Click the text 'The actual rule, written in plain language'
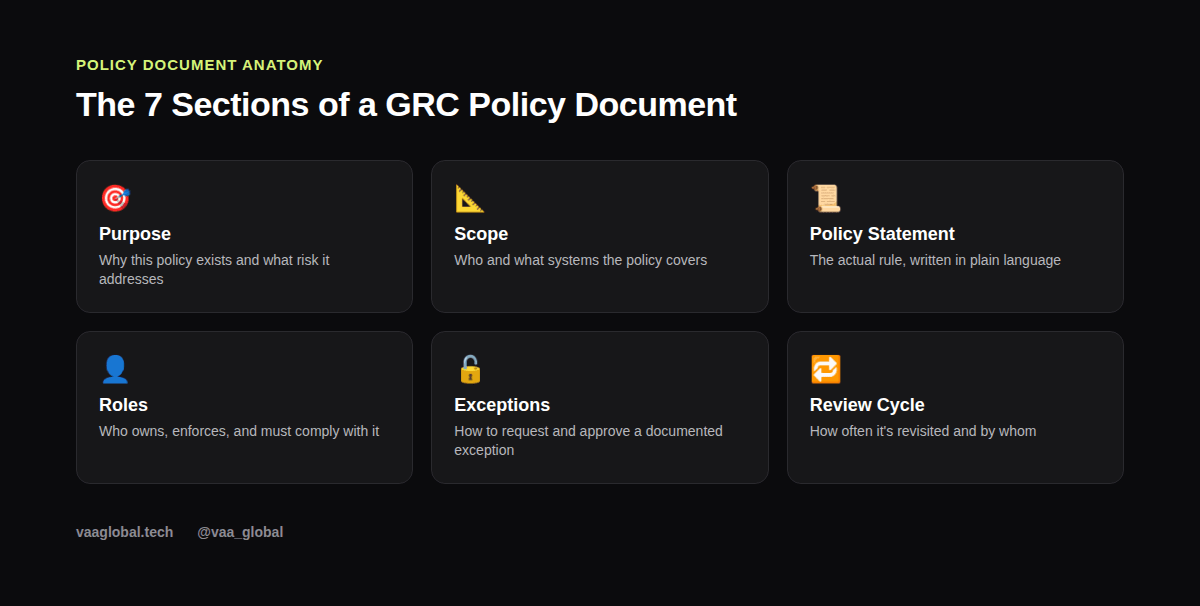 coord(935,260)
